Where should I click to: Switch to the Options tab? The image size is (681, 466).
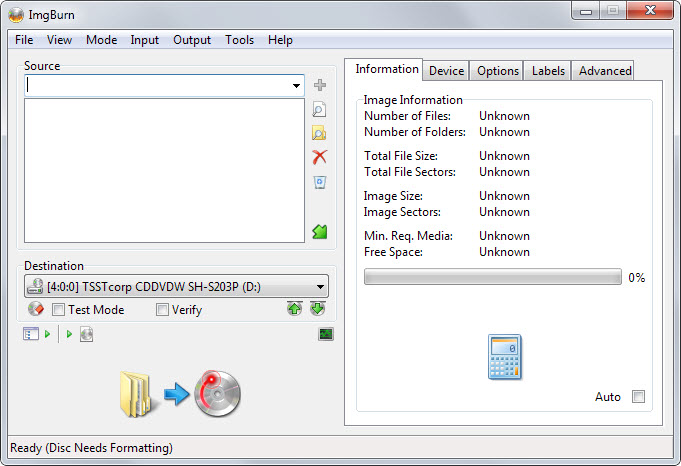tap(498, 71)
